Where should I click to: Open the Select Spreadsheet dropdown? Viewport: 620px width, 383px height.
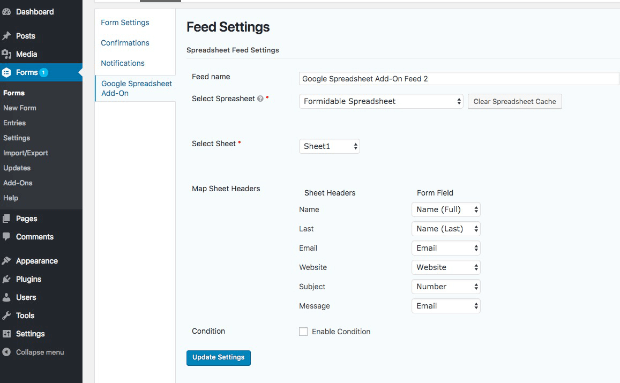(x=381, y=101)
